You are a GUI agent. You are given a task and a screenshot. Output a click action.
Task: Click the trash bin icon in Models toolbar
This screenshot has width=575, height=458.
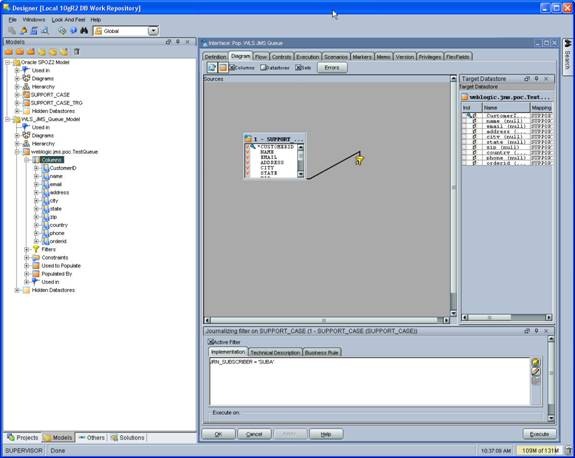pos(77,52)
